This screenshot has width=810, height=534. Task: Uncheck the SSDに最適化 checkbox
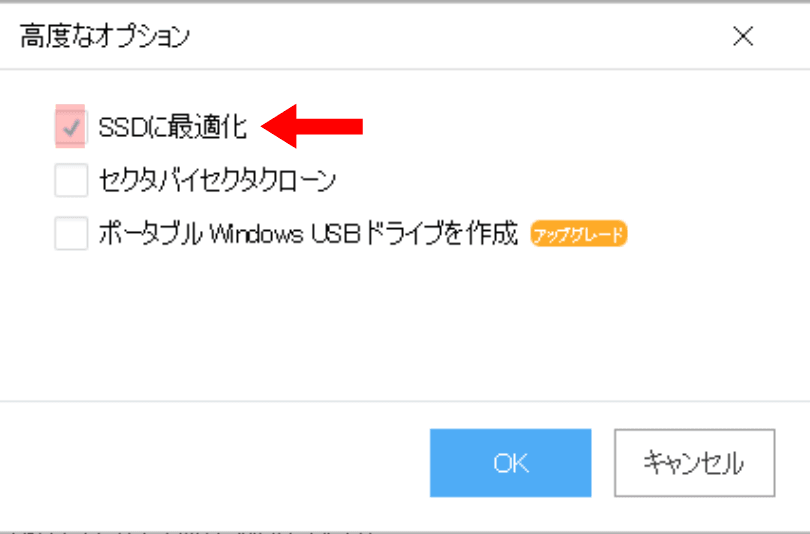tap(71, 127)
